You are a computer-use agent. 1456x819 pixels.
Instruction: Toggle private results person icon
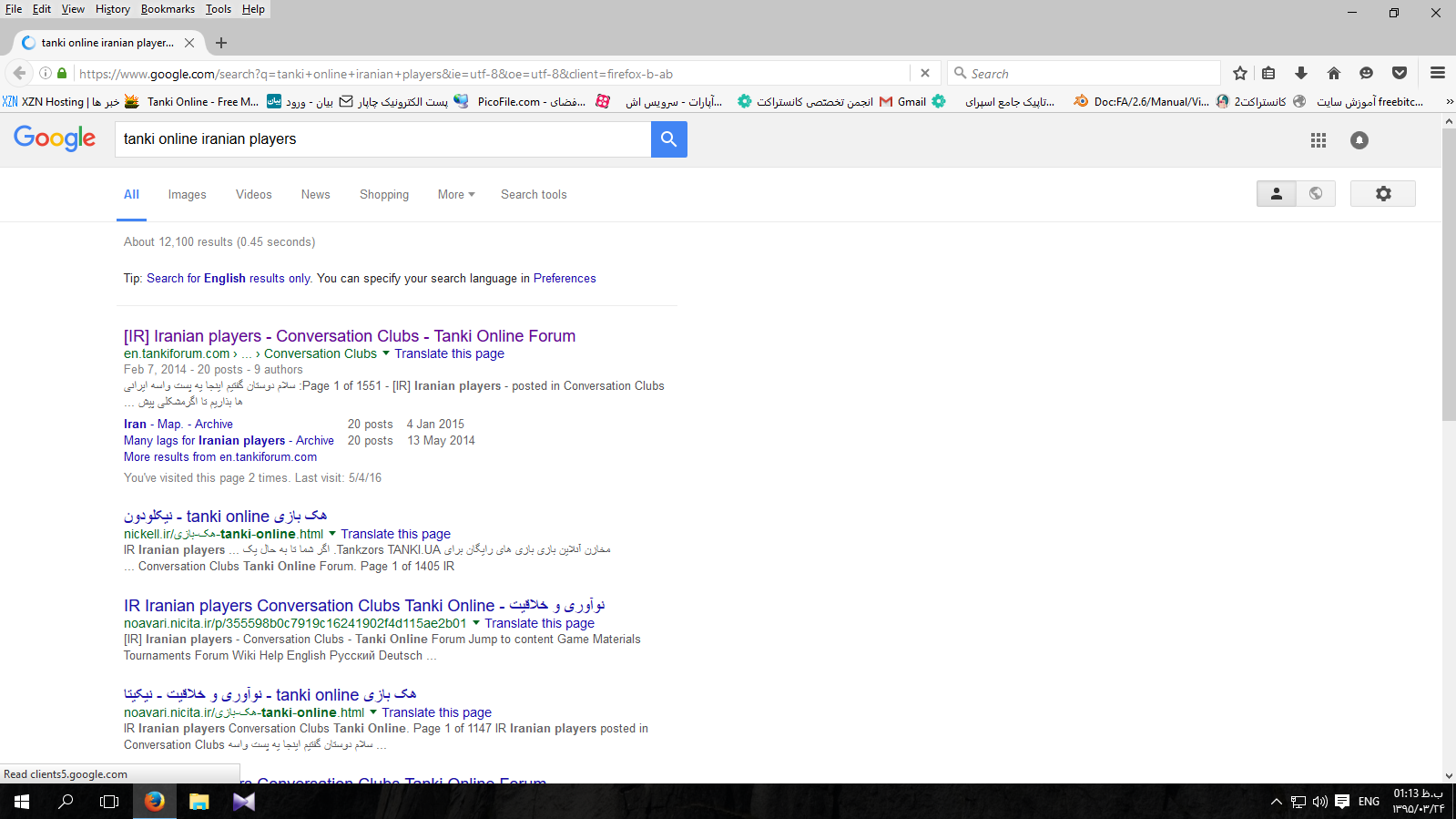tap(1276, 194)
